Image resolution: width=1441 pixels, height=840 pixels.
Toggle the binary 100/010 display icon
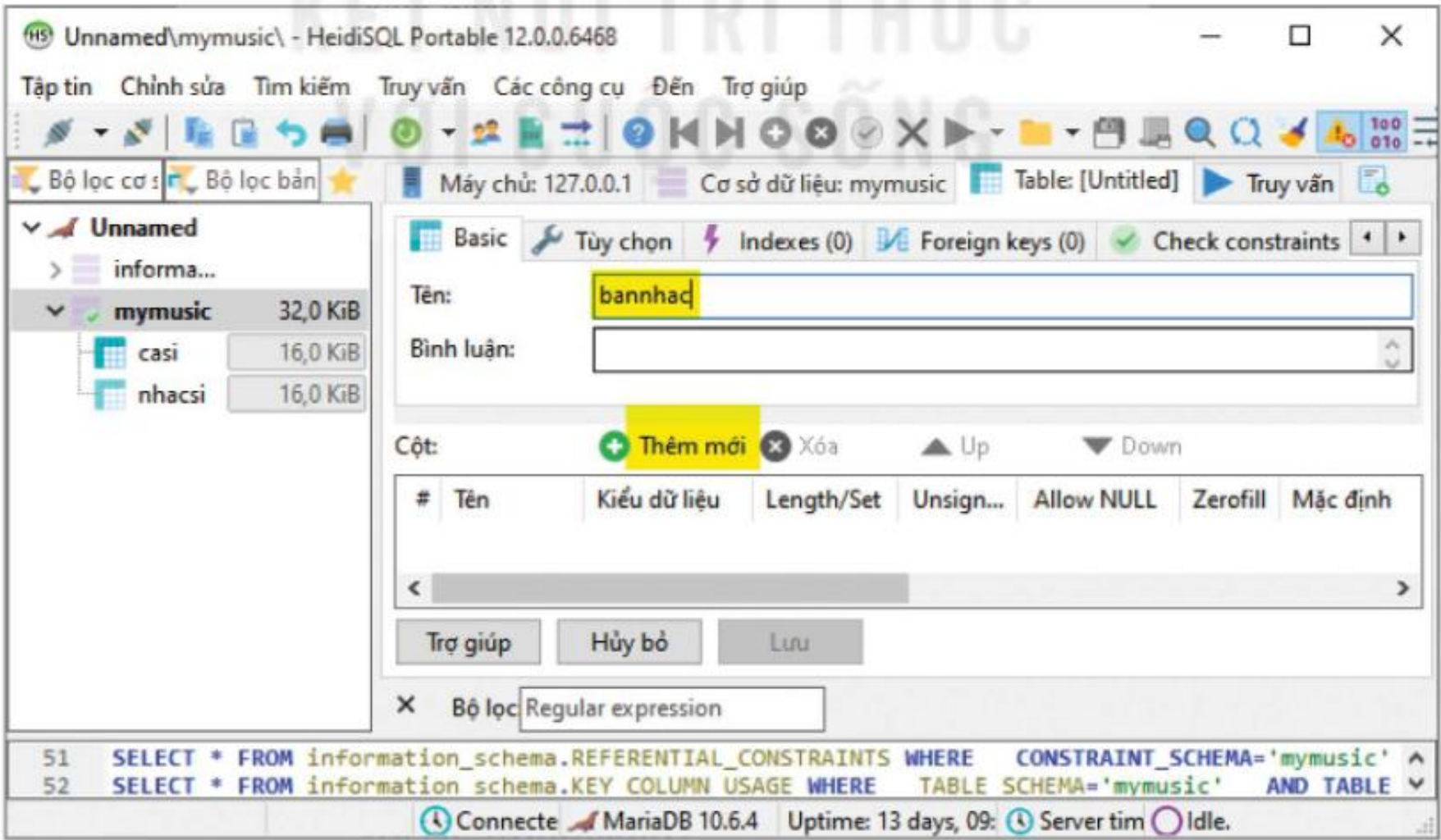(1385, 131)
